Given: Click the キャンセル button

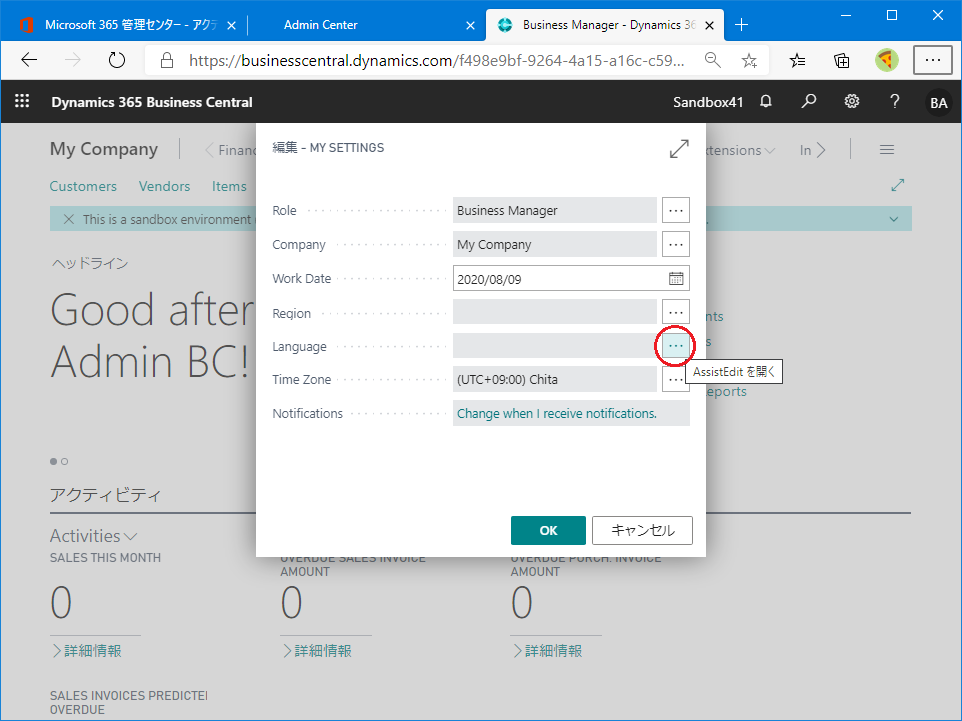Looking at the screenshot, I should (642, 530).
